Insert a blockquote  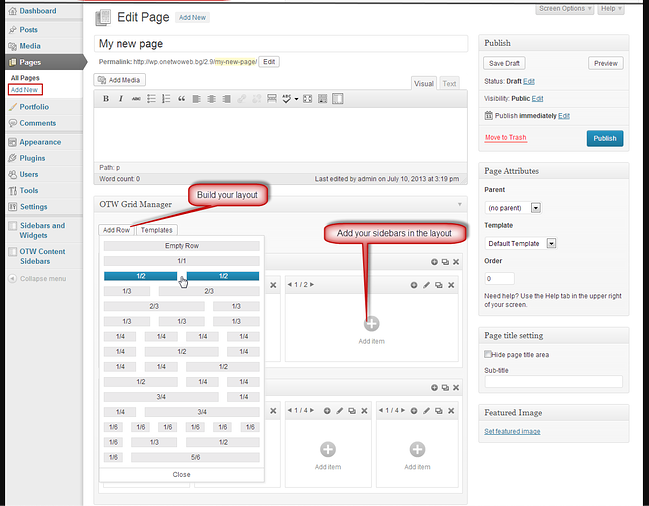click(181, 99)
